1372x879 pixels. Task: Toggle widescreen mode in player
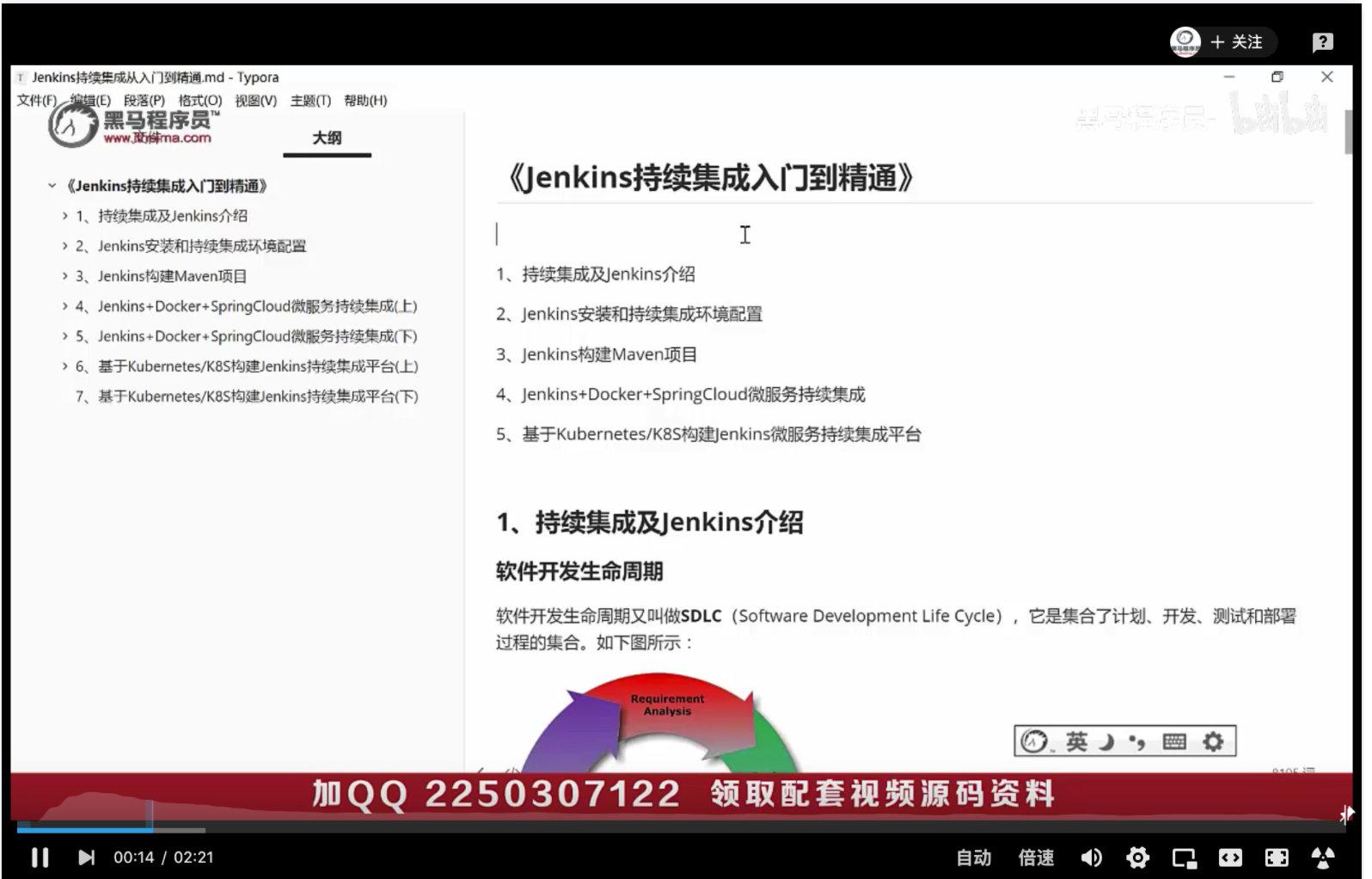click(1230, 857)
